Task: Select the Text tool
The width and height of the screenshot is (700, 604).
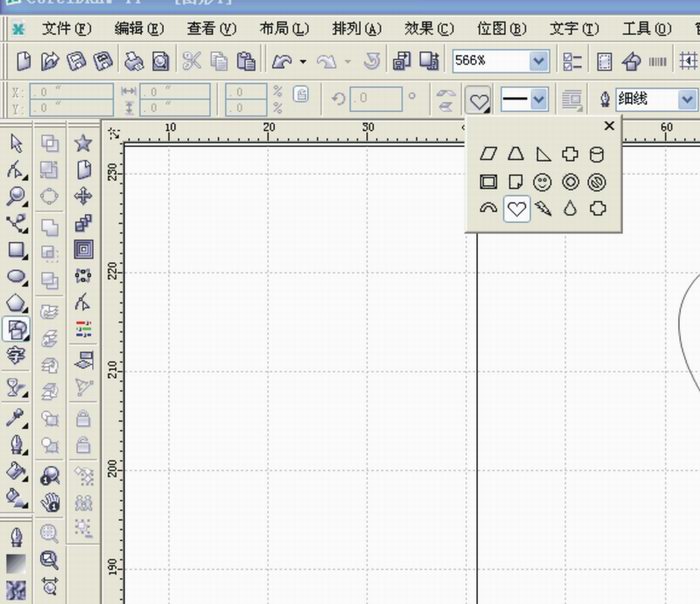Action: (x=16, y=356)
